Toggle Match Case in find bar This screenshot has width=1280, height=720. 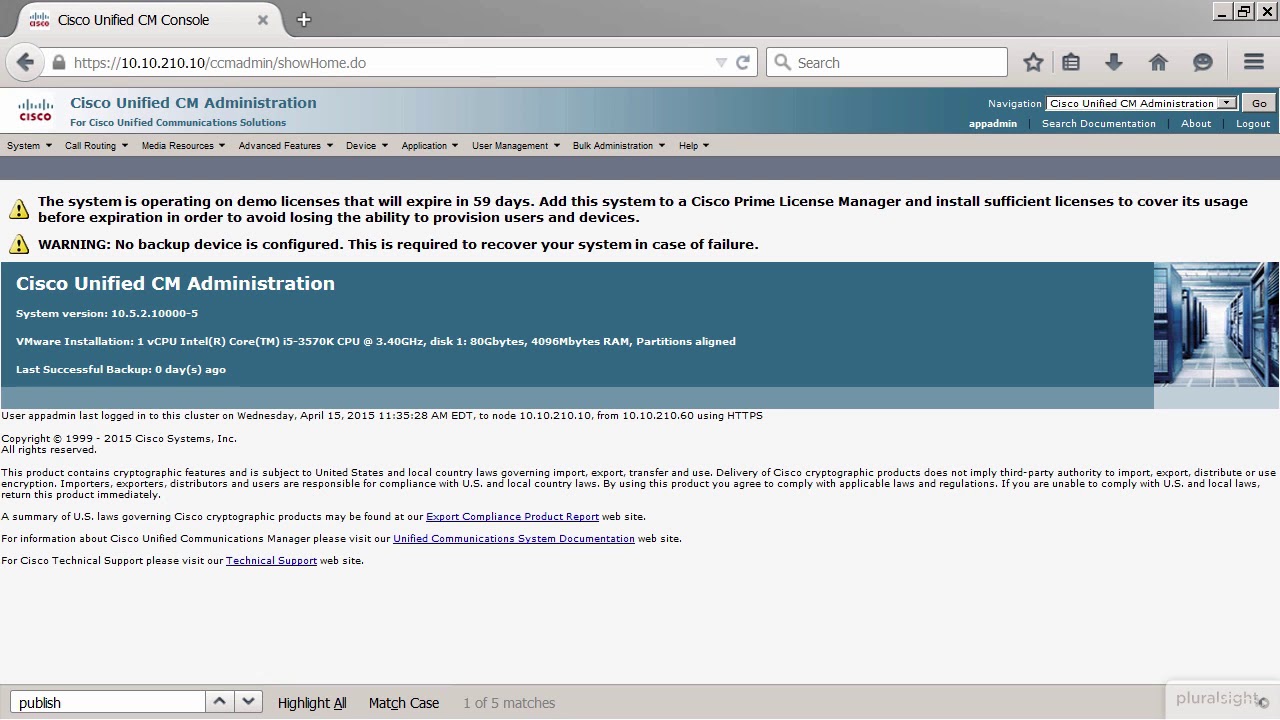404,703
